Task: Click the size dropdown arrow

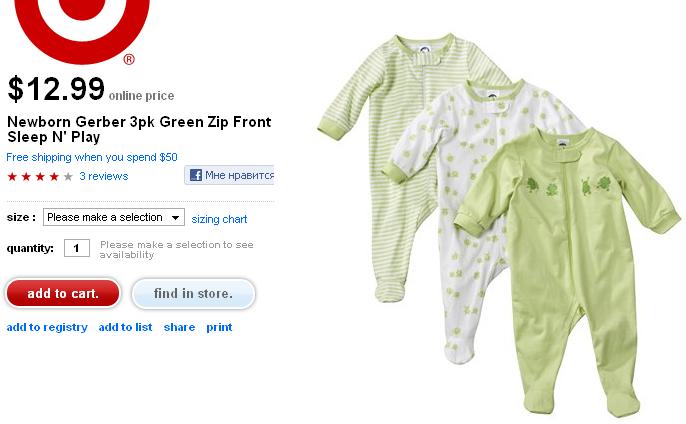Action: click(x=175, y=217)
